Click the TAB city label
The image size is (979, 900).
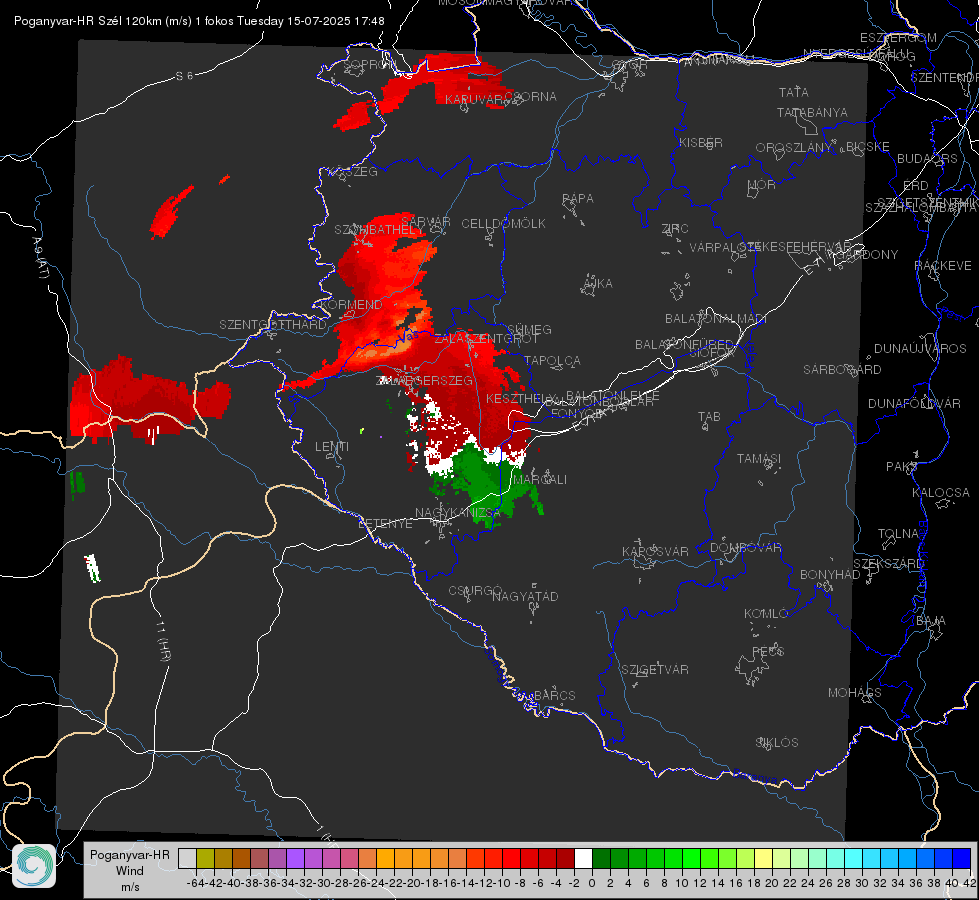[709, 417]
